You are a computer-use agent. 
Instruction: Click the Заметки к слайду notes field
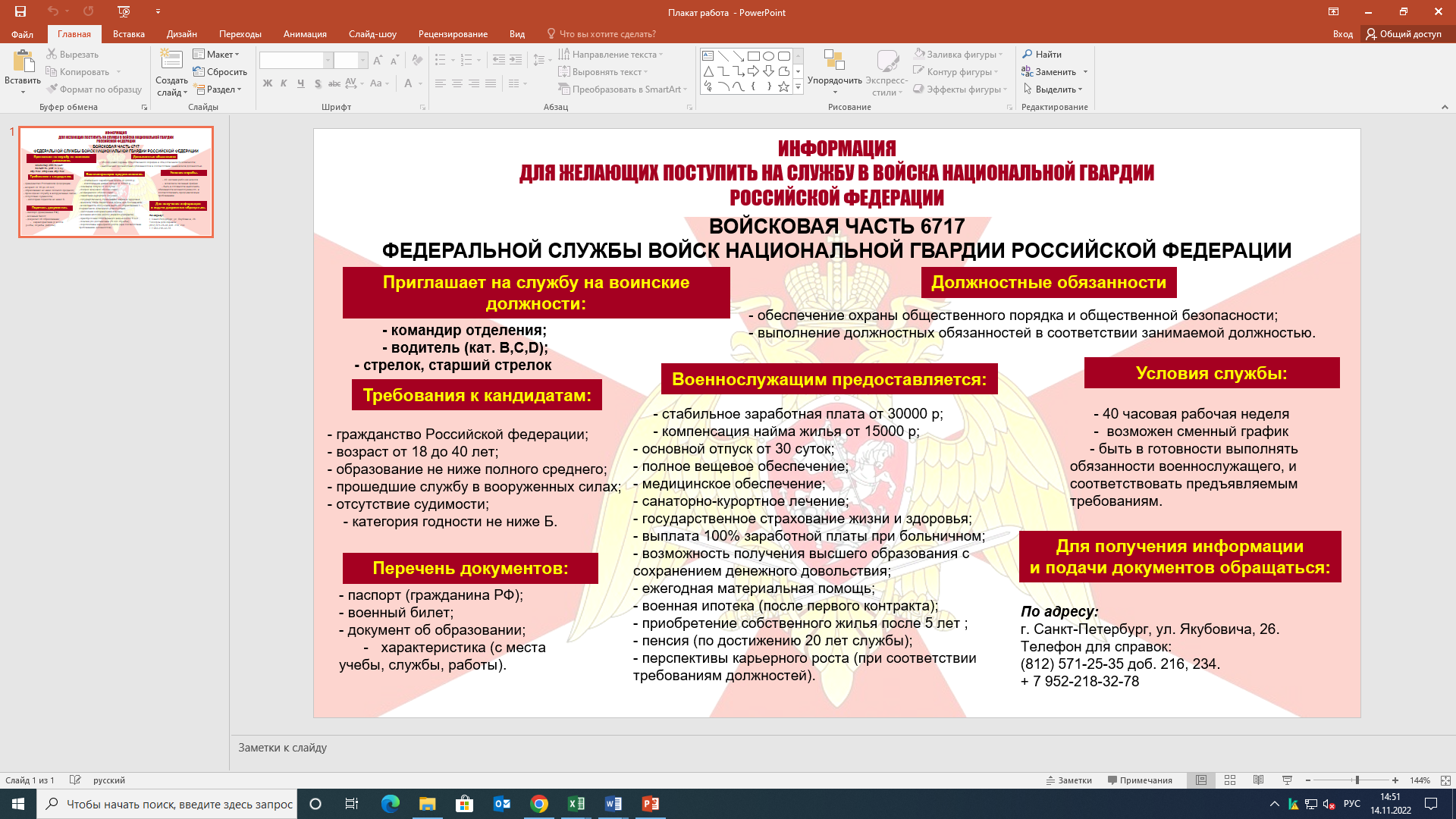pos(842,748)
